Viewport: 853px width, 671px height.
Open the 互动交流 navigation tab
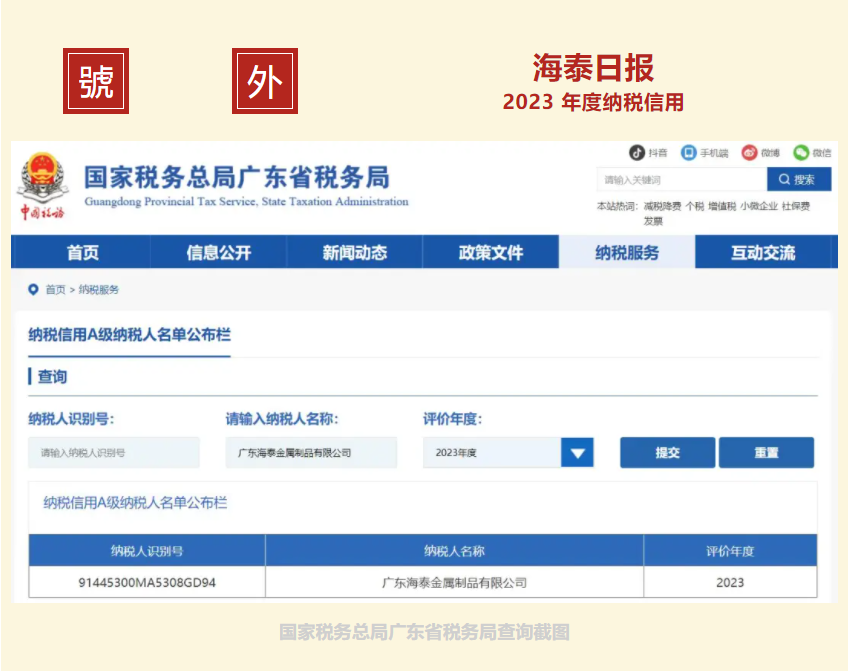pos(763,253)
